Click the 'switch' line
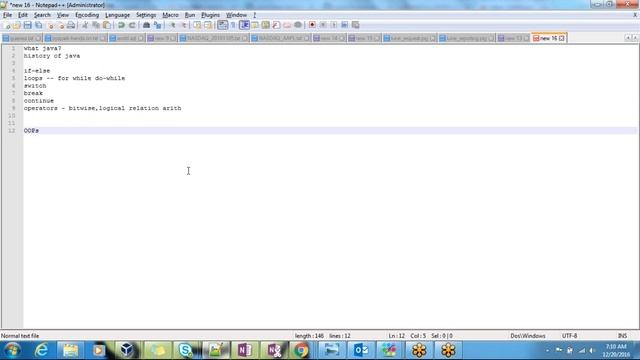This screenshot has height=360, width=640. [x=35, y=86]
